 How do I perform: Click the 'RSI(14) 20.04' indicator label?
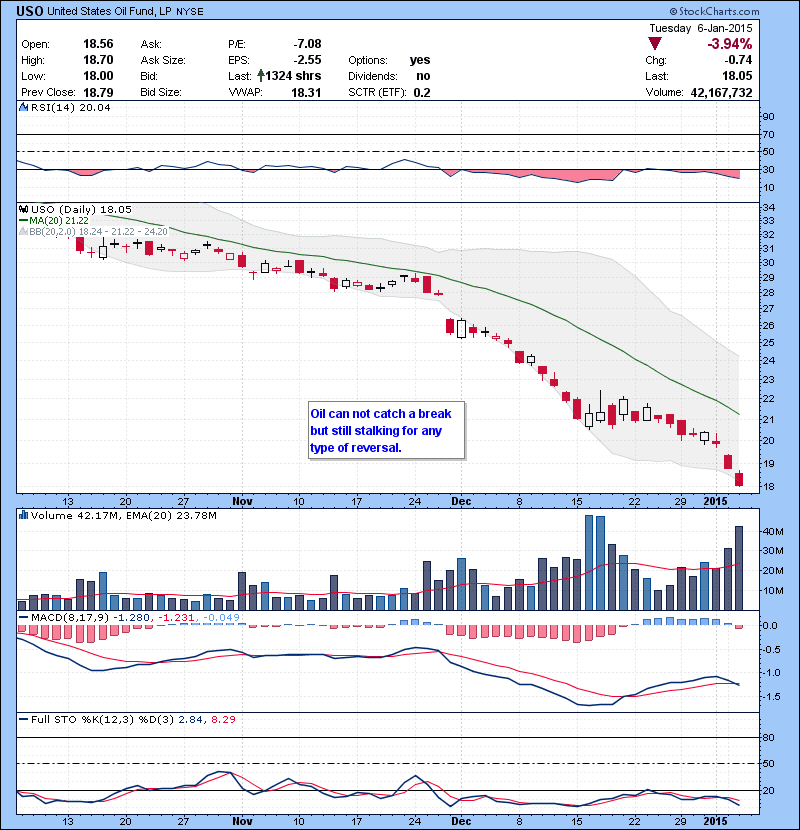tap(70, 107)
